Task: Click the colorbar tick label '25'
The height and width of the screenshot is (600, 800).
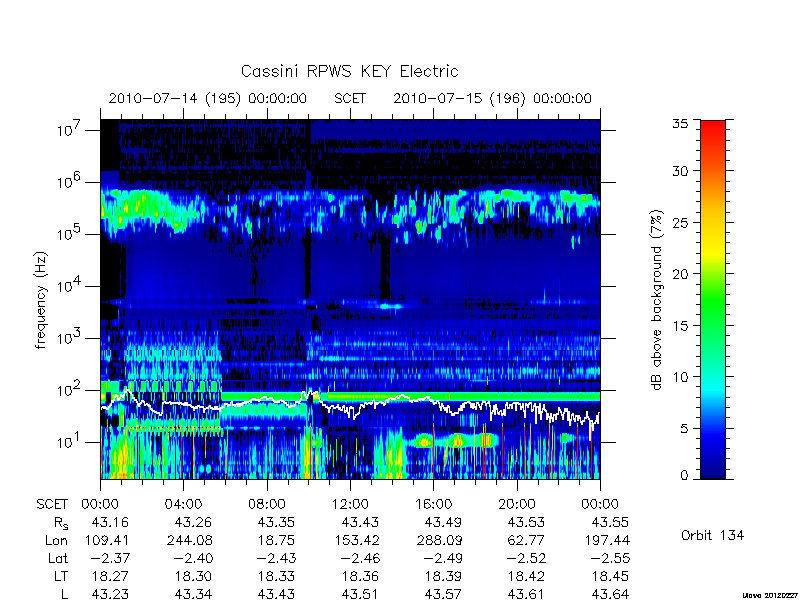Action: (x=680, y=222)
